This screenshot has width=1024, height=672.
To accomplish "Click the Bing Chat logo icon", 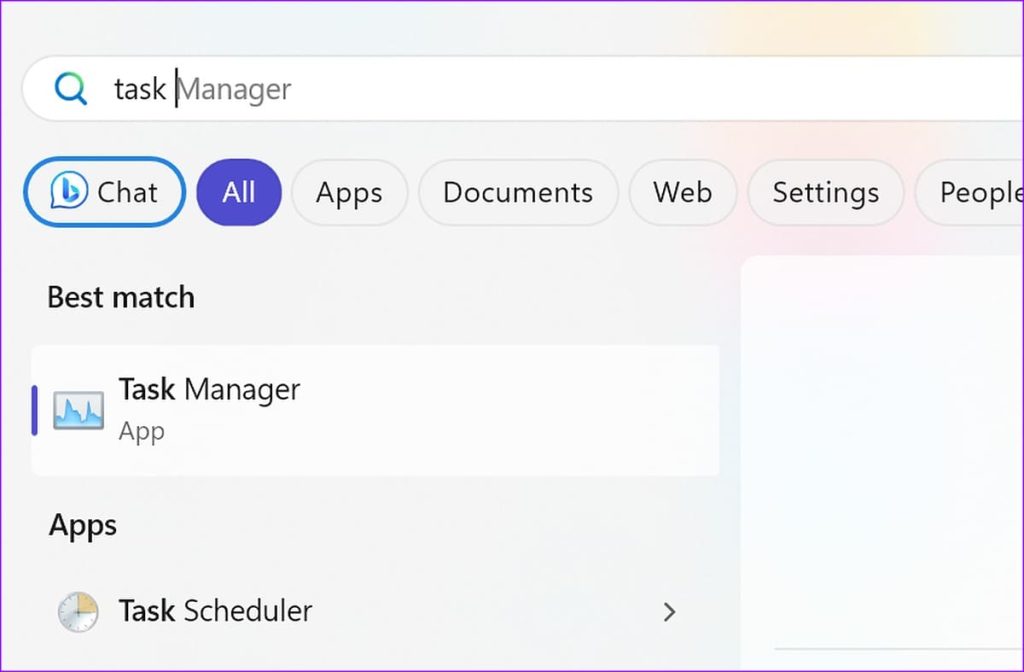I will pos(69,191).
